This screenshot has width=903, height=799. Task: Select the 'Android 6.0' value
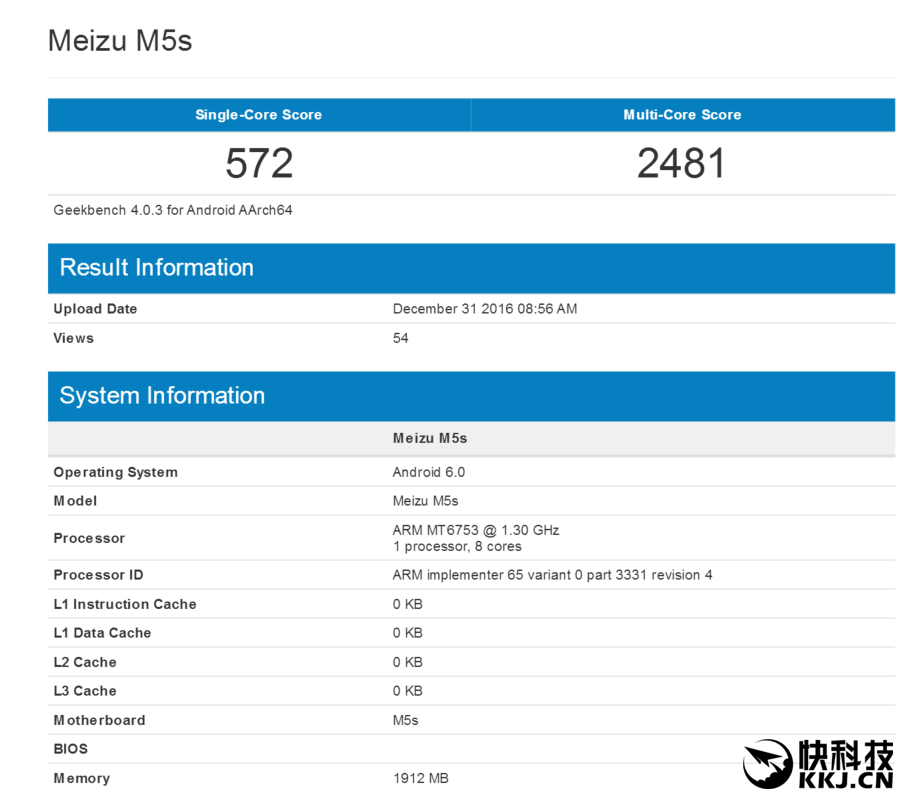point(428,472)
